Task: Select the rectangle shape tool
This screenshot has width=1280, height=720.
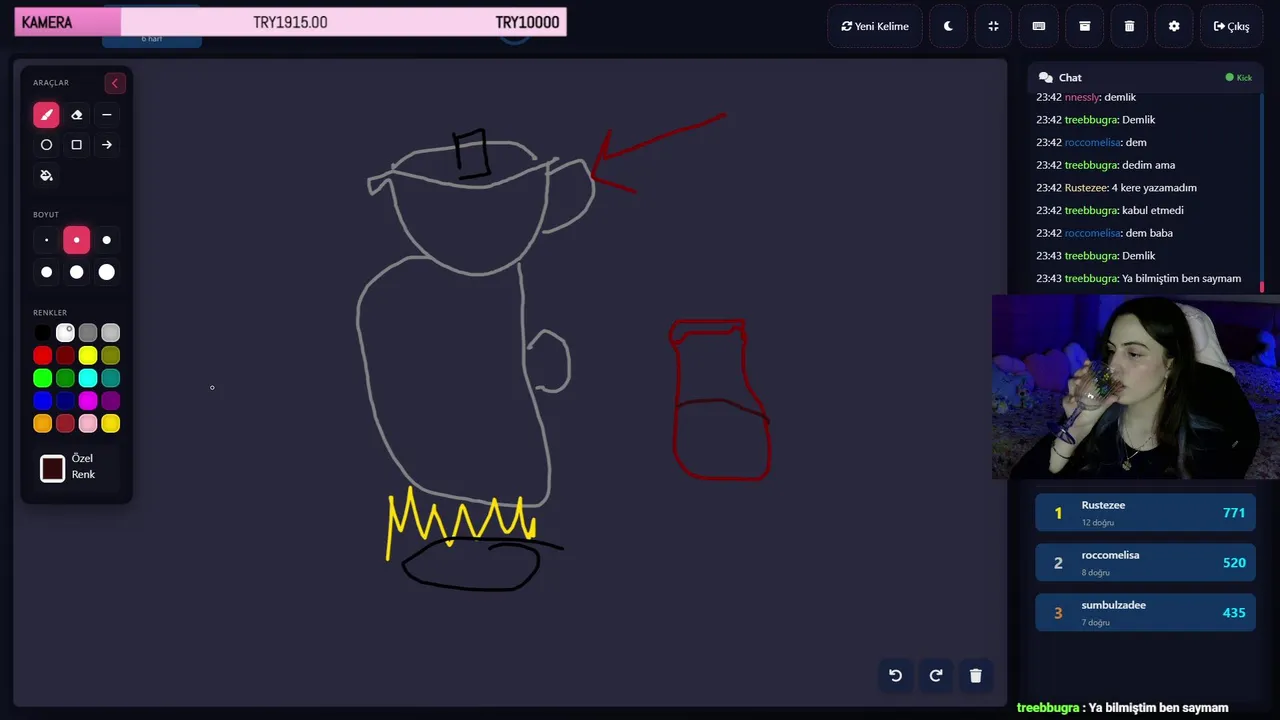Action: 76,145
